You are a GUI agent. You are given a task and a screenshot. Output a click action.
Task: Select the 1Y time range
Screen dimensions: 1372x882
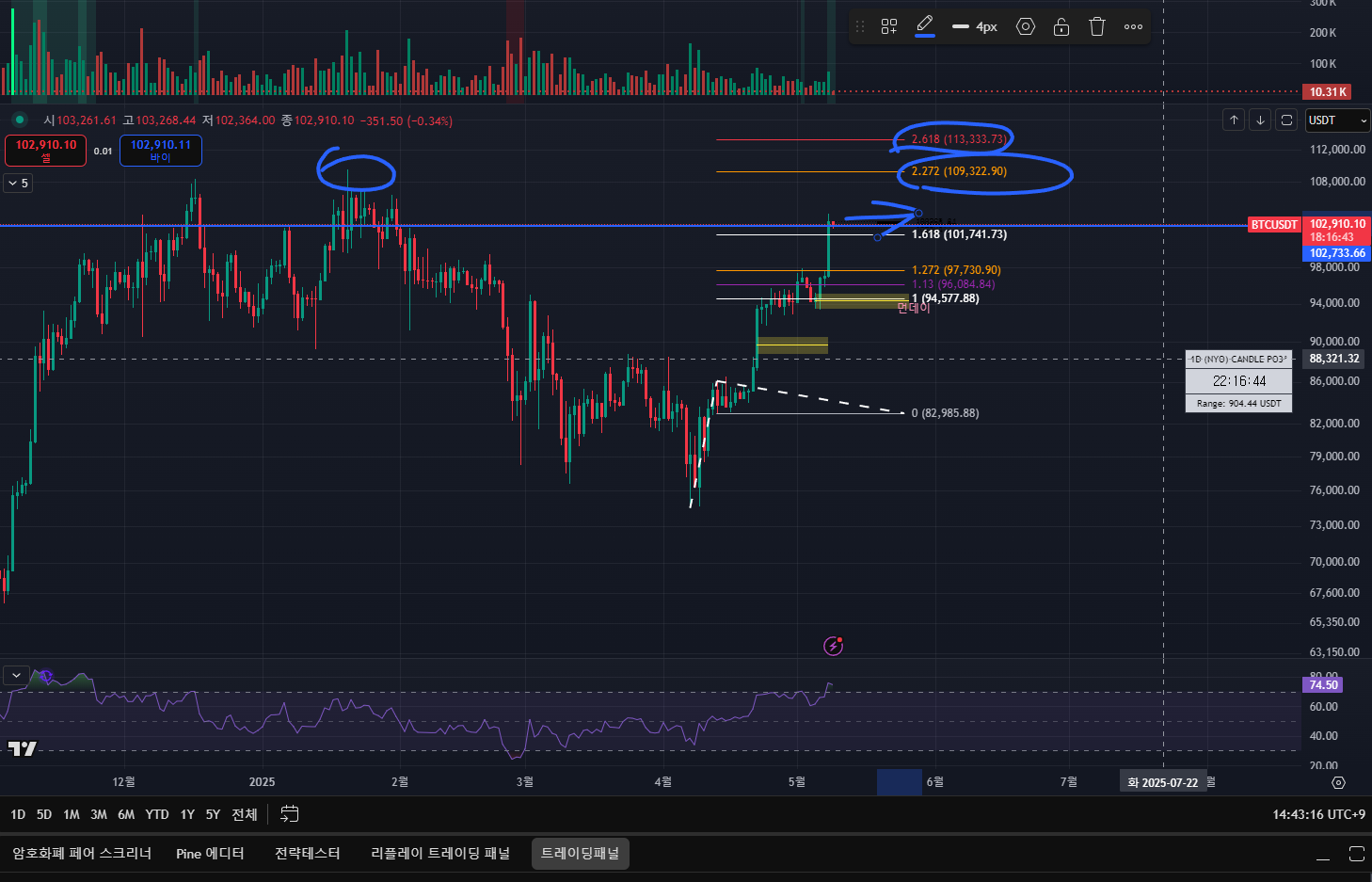pos(187,814)
